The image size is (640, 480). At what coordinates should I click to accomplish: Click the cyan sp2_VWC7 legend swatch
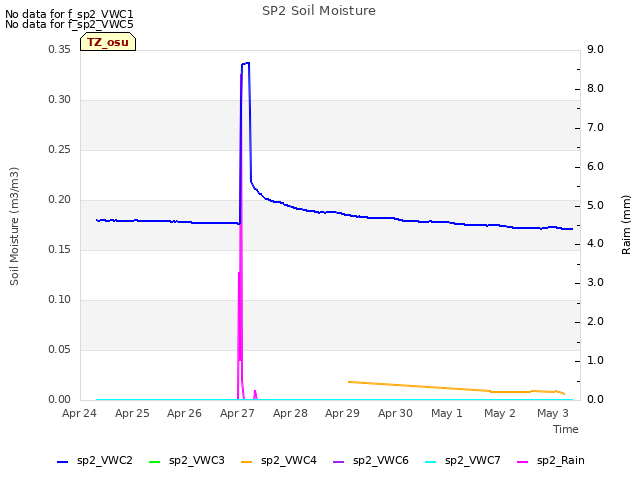point(431,462)
